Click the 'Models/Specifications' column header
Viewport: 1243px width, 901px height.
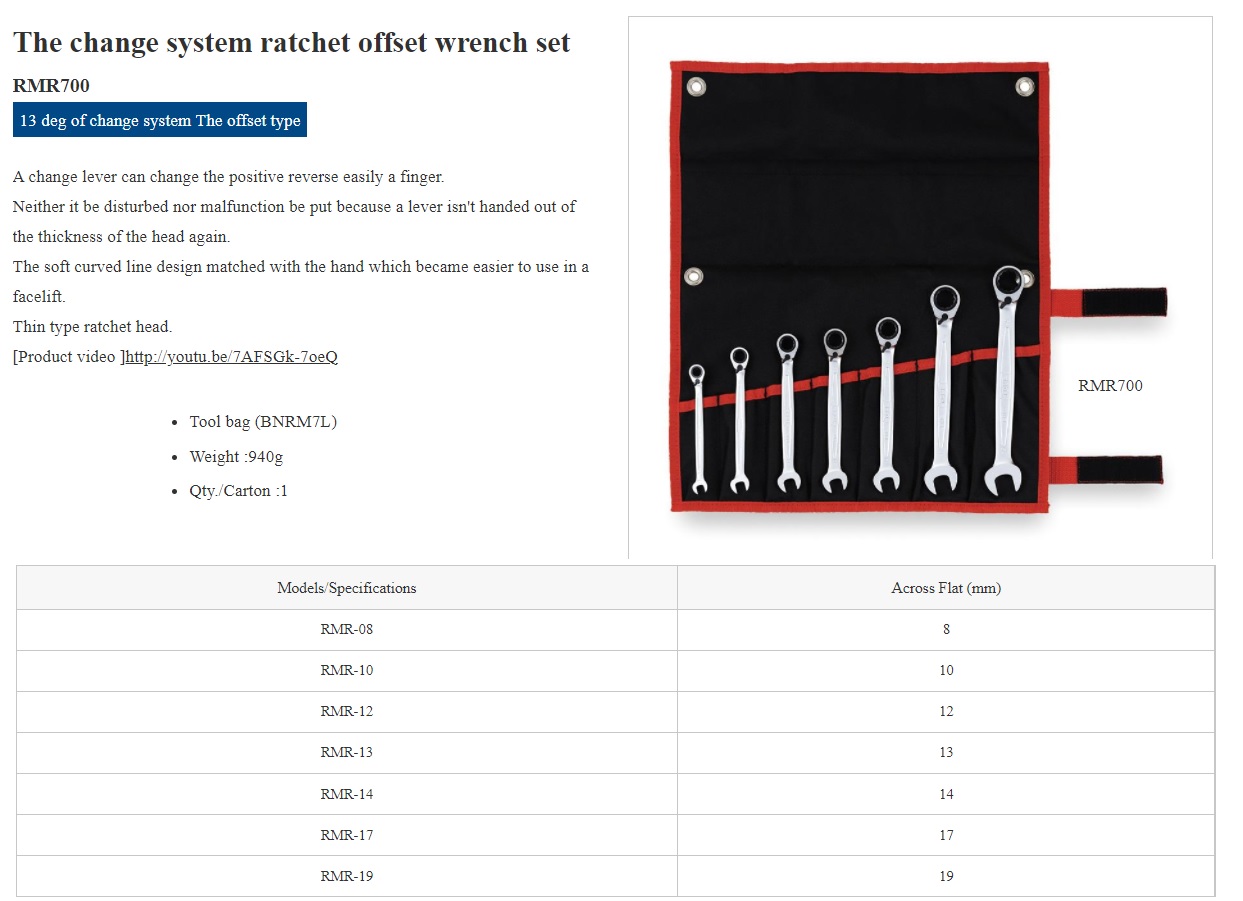tap(347, 588)
